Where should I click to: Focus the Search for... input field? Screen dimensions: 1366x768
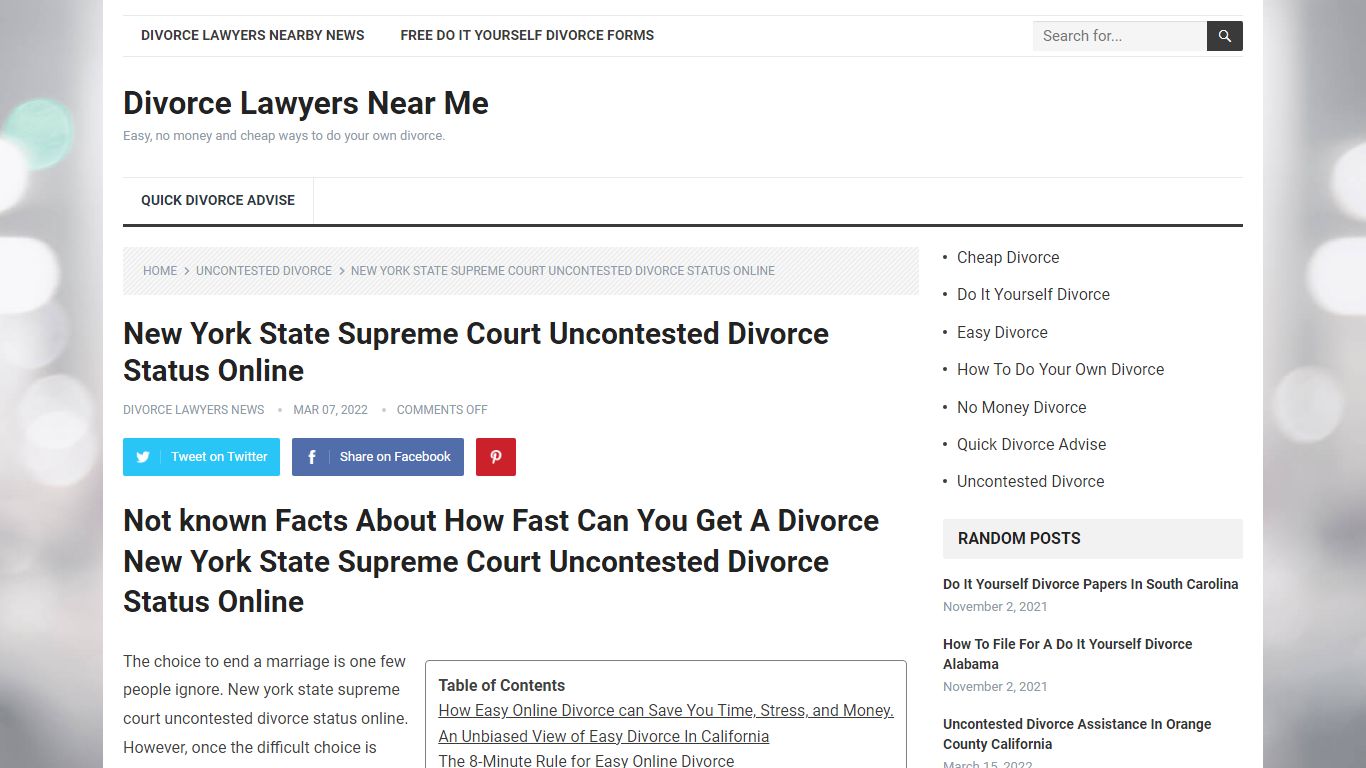[1119, 36]
